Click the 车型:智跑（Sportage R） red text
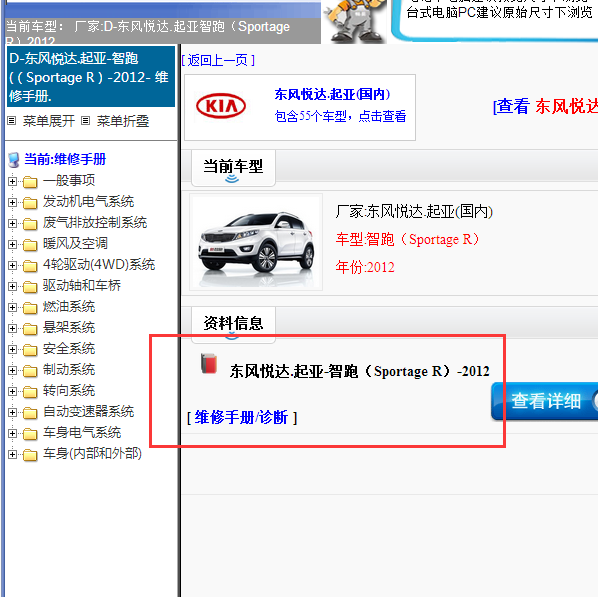Viewport: 598px width, 597px height. [x=407, y=240]
